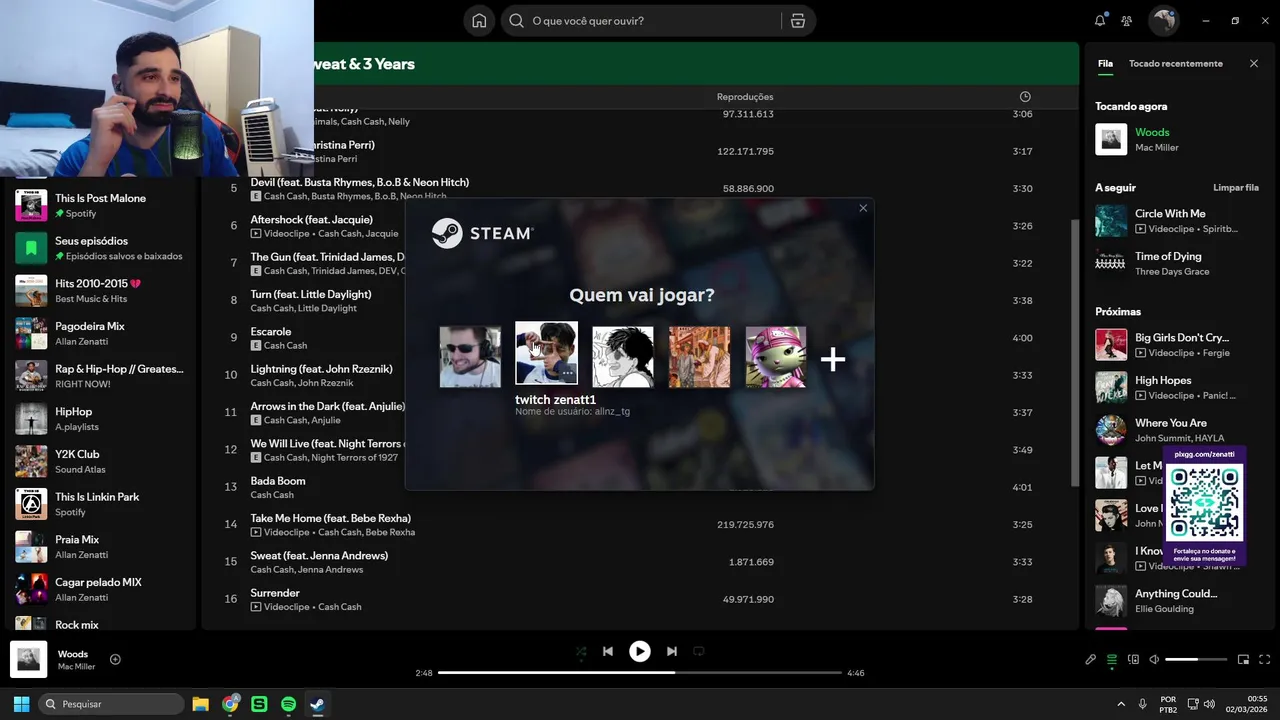The width and height of the screenshot is (1280, 720).
Task: Select Steam account with manga sketch avatar
Action: (623, 357)
